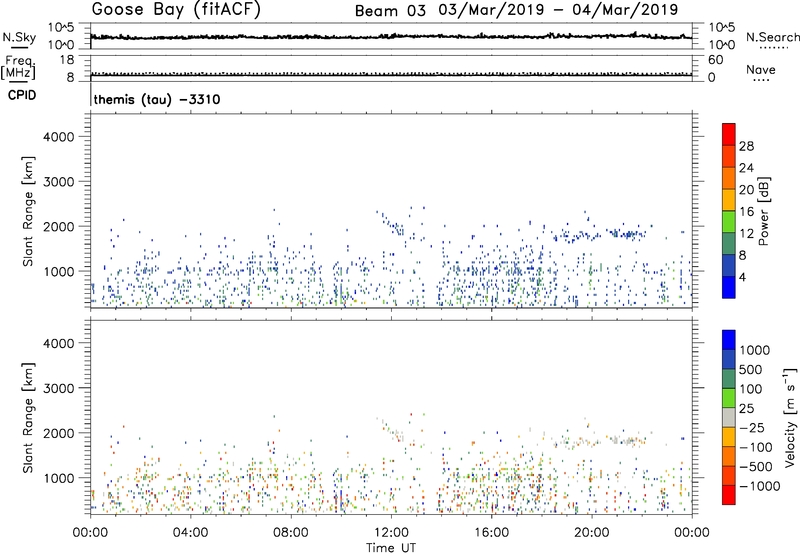Click the "CPID" row label
The image size is (800, 554).
coord(22,96)
